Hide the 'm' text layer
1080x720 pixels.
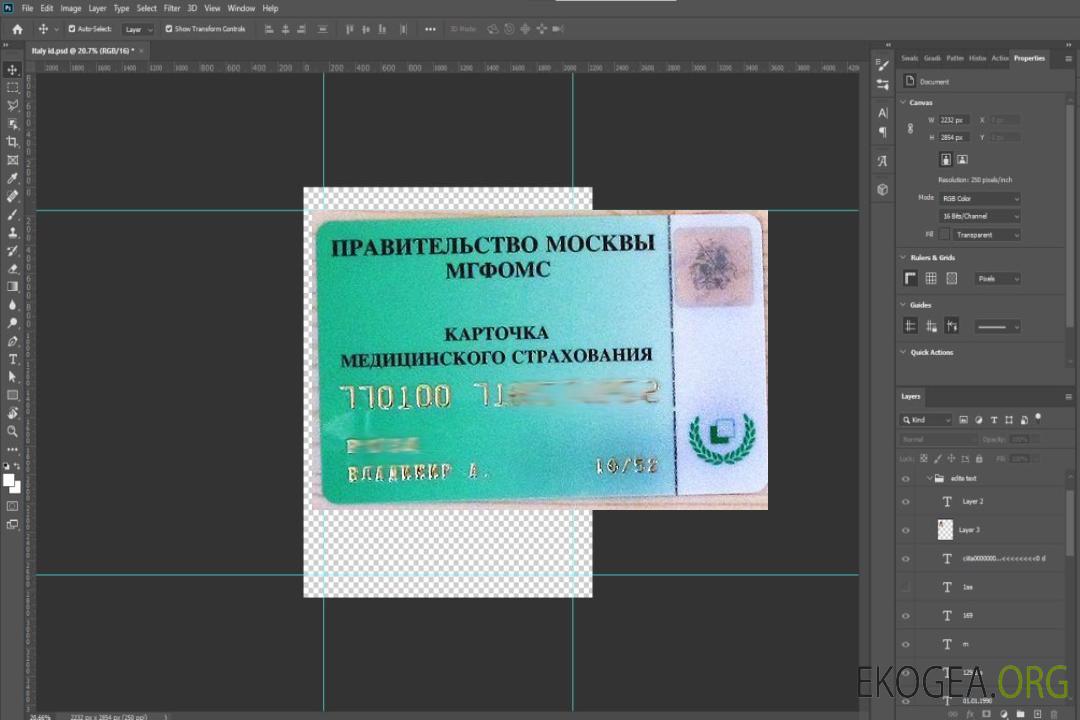point(906,645)
